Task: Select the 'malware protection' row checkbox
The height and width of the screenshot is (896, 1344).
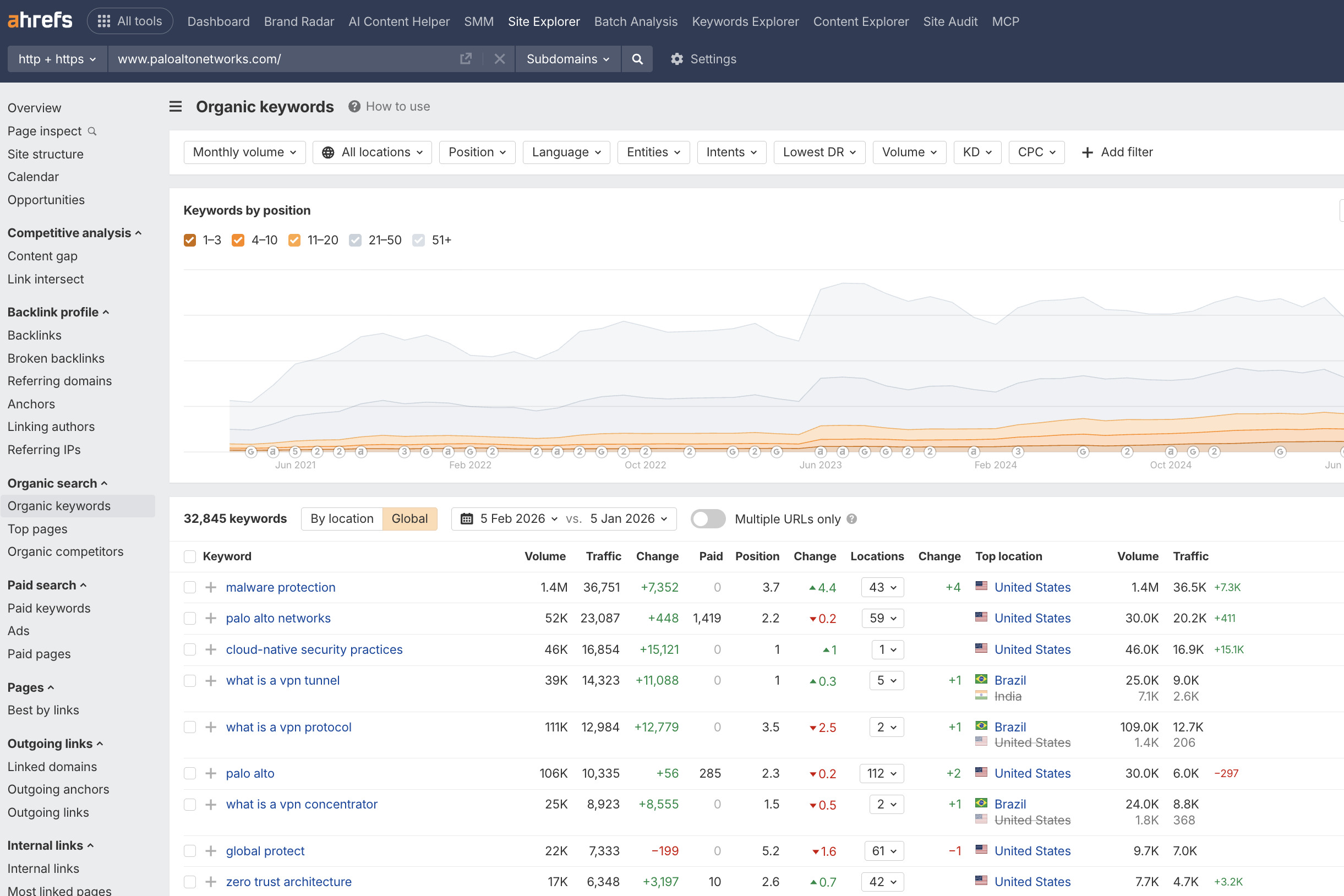Action: tap(190, 587)
